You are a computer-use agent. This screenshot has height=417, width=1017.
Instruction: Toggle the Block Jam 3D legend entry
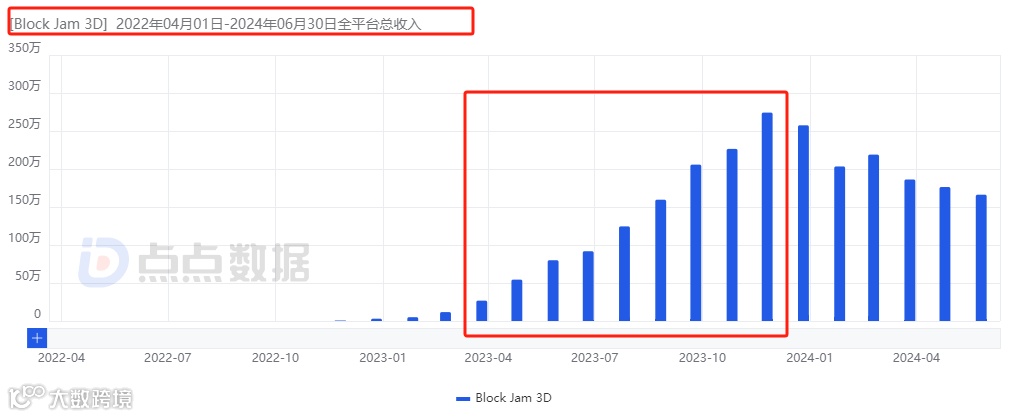(504, 398)
